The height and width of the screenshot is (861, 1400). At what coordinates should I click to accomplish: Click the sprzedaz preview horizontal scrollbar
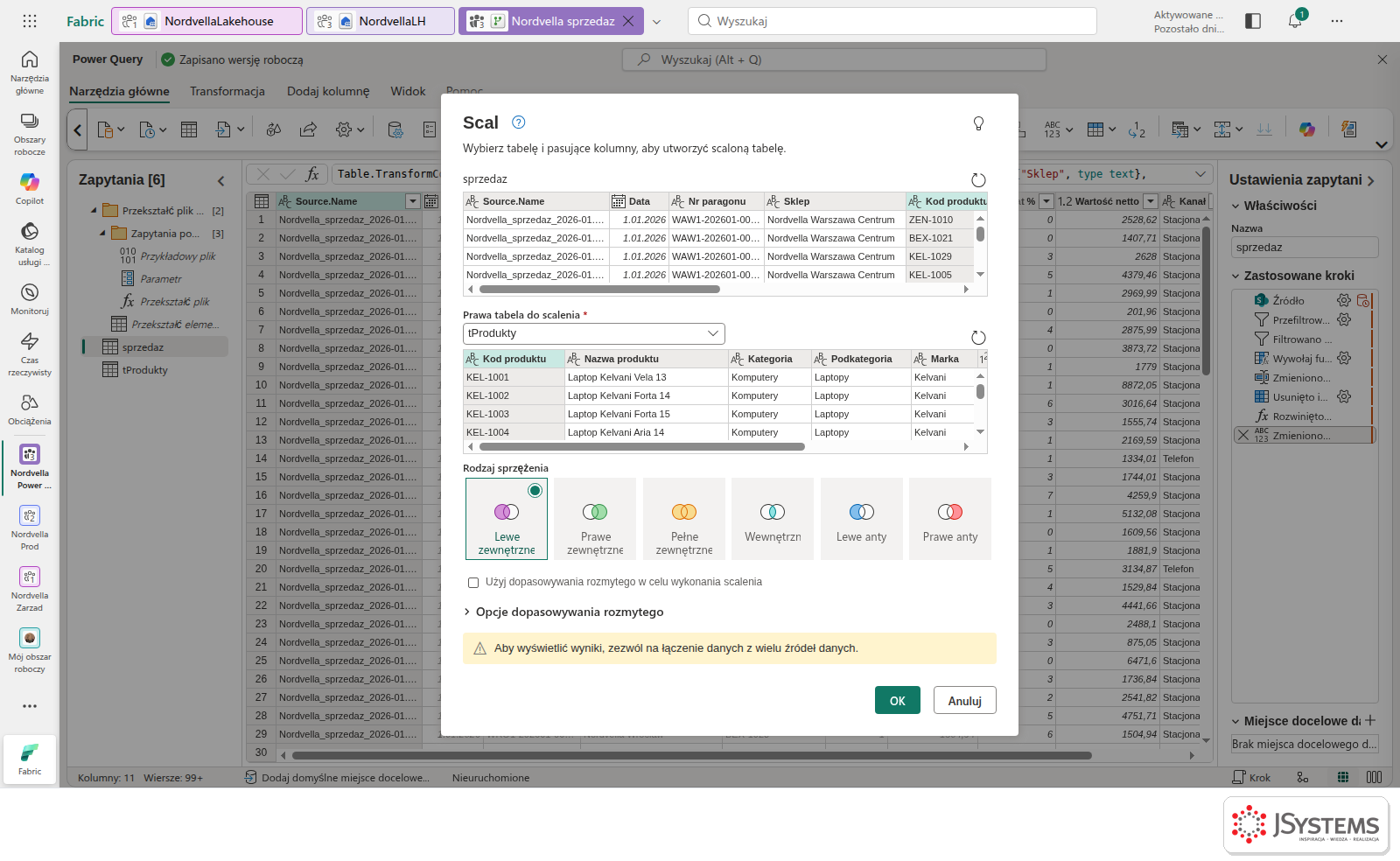(x=599, y=289)
